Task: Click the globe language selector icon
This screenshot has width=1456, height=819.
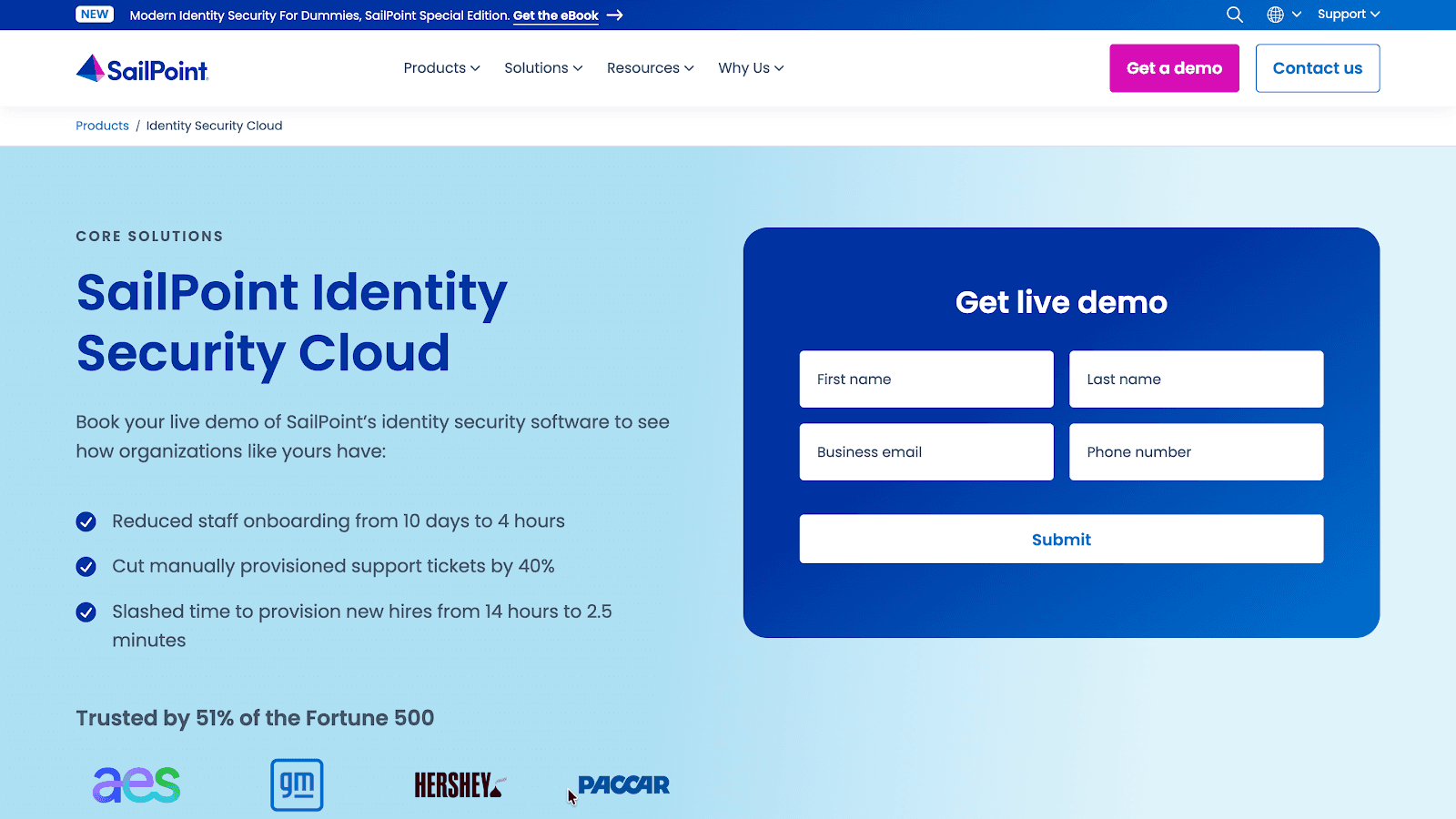Action: (1276, 14)
